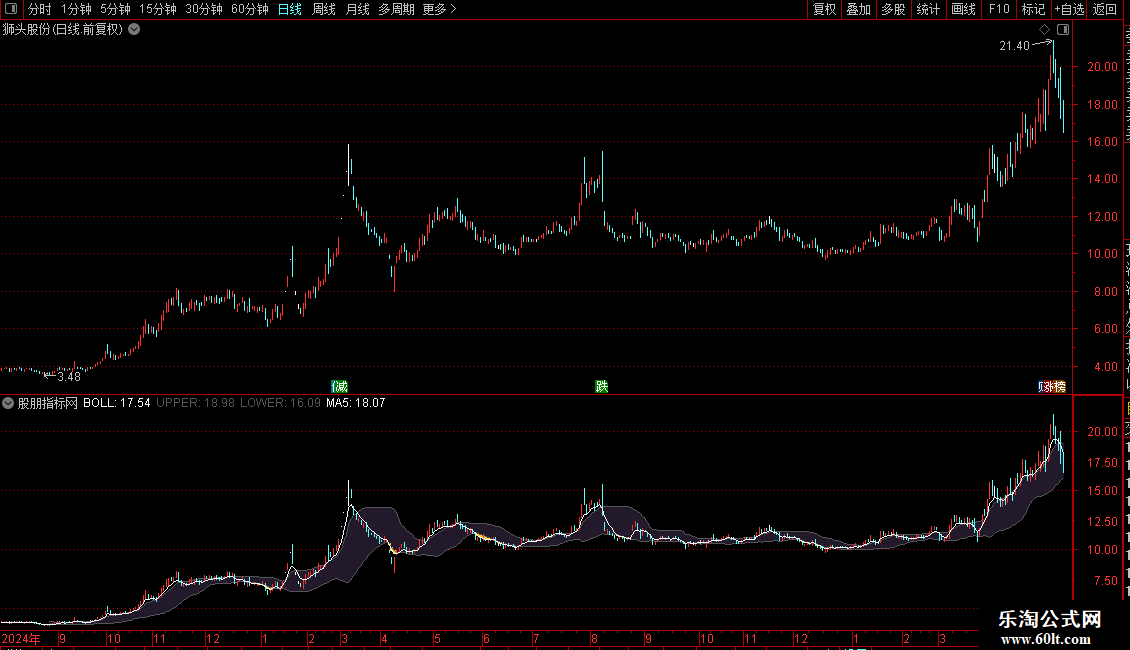
Task: Click 20.00 on main chart price axis
Action: (x=1102, y=67)
